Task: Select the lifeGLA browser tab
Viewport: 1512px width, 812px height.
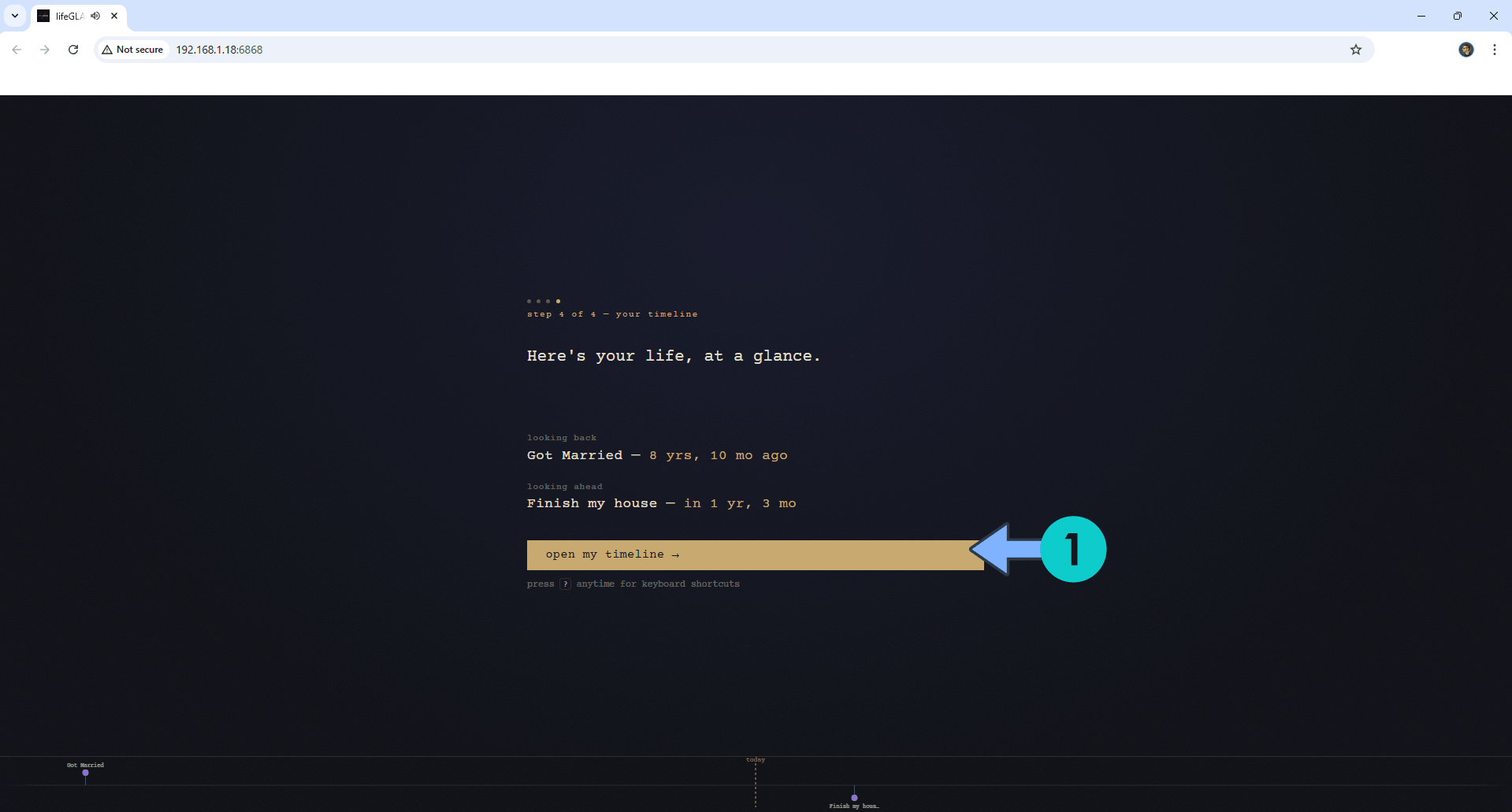Action: point(69,16)
